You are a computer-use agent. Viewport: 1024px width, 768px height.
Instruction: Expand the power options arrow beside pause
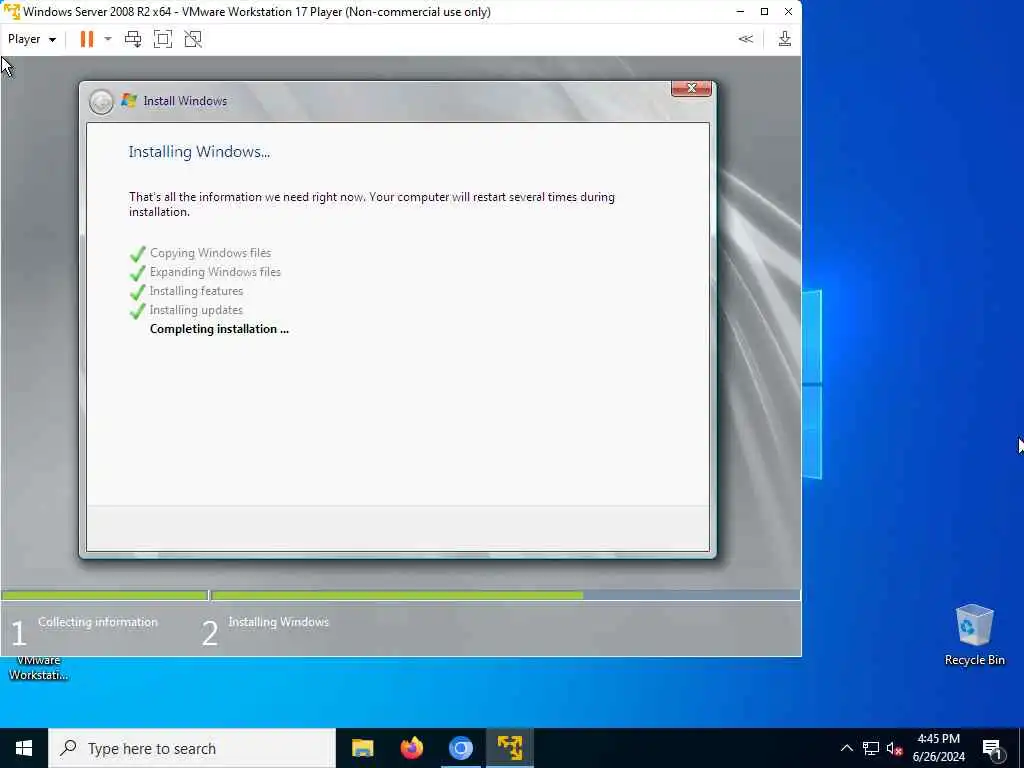tap(108, 39)
